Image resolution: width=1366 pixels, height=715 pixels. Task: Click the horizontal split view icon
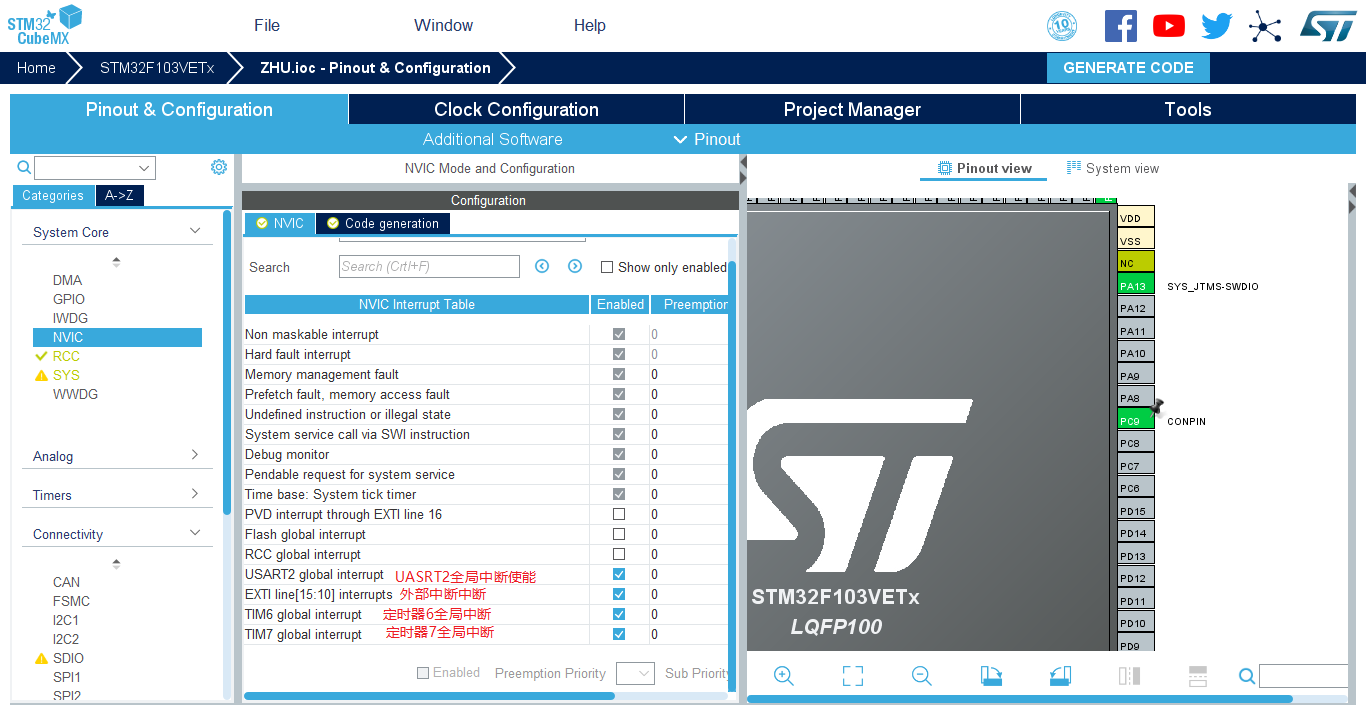1198,676
